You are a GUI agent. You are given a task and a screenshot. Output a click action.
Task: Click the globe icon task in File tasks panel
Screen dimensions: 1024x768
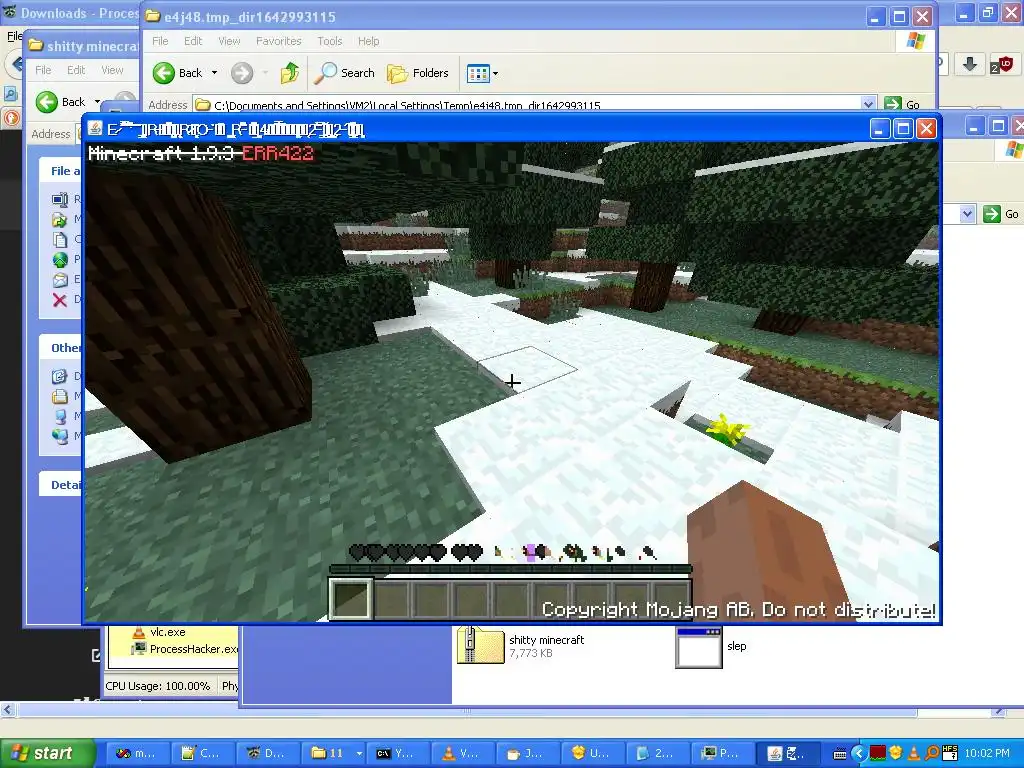click(x=60, y=260)
